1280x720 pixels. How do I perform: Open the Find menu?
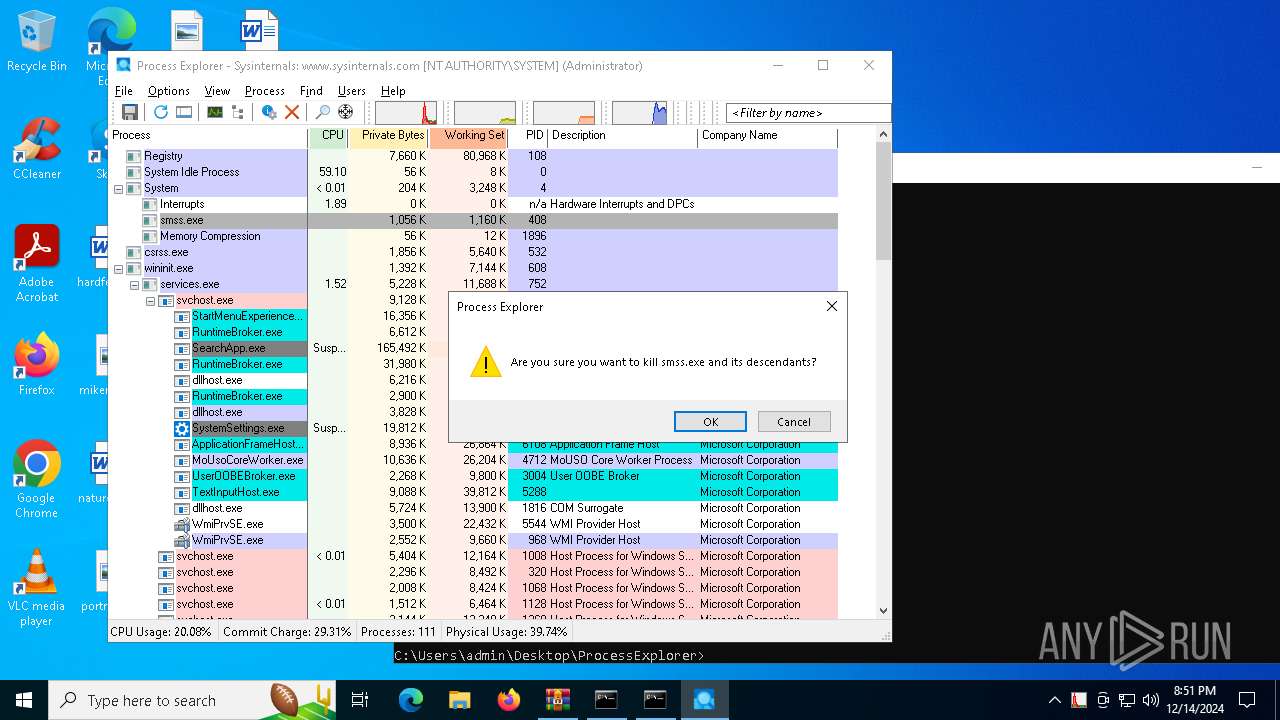[x=311, y=91]
